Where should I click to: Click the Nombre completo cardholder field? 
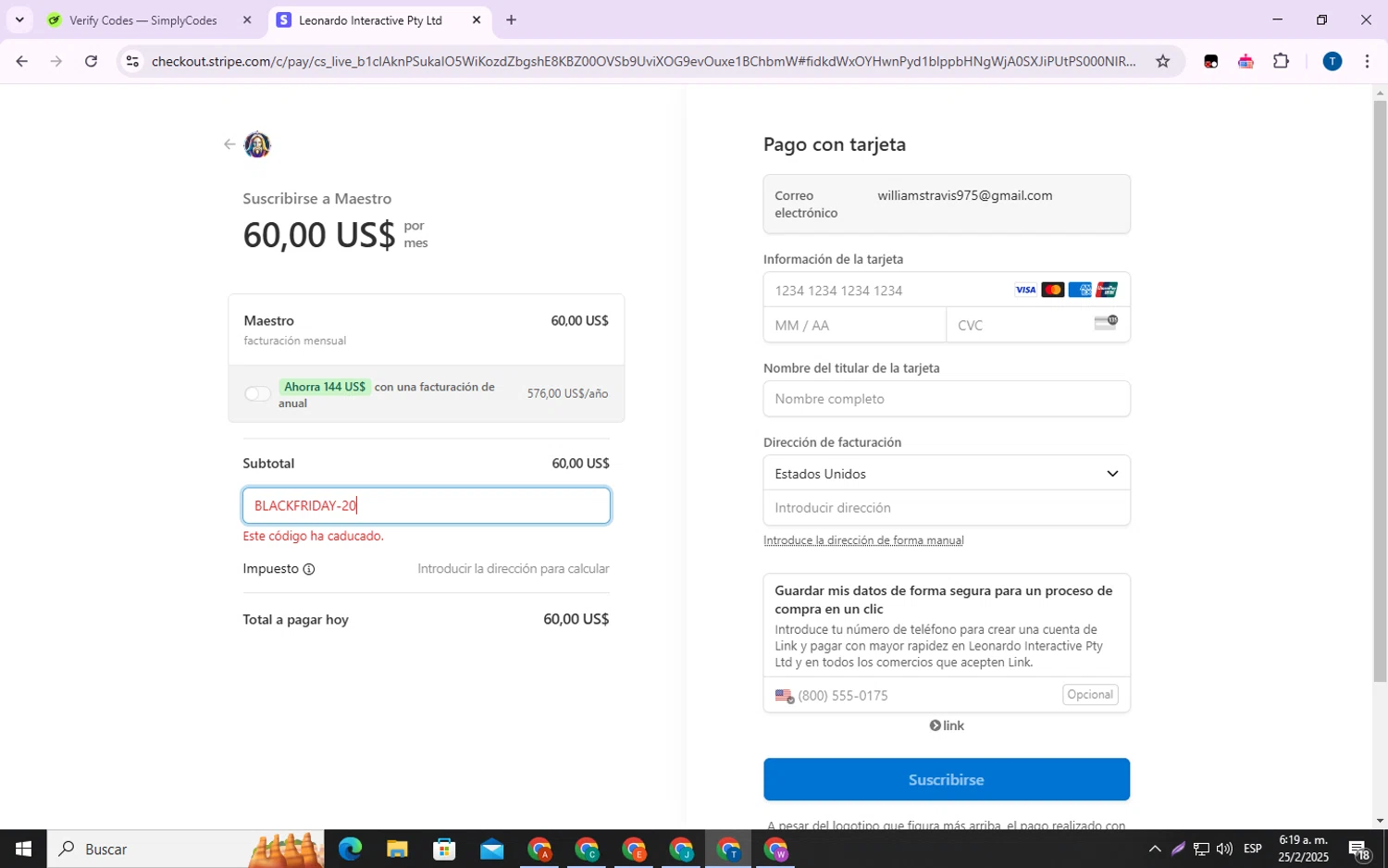coord(946,399)
